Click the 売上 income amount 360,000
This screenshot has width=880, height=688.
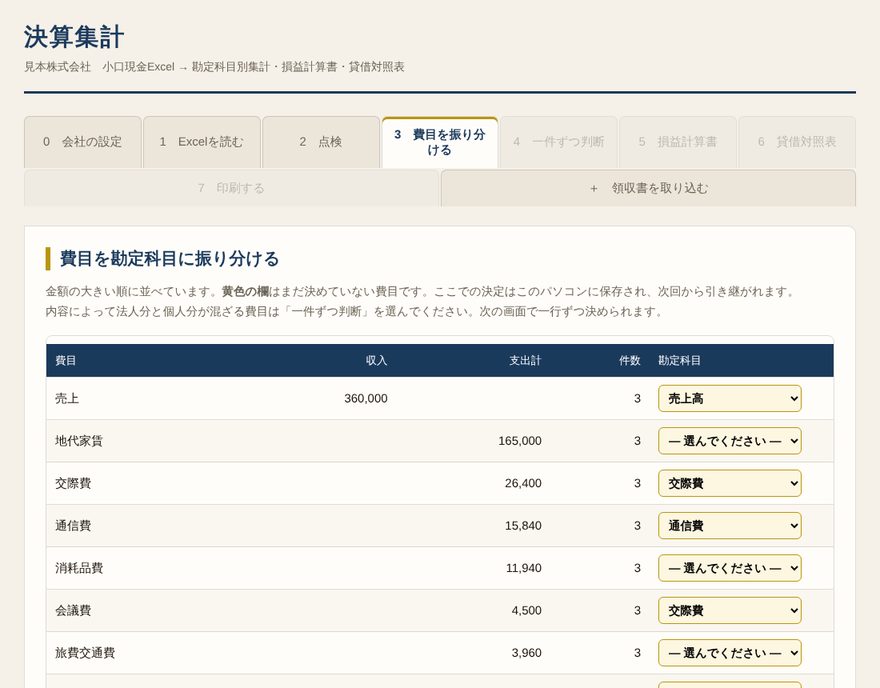pos(366,398)
